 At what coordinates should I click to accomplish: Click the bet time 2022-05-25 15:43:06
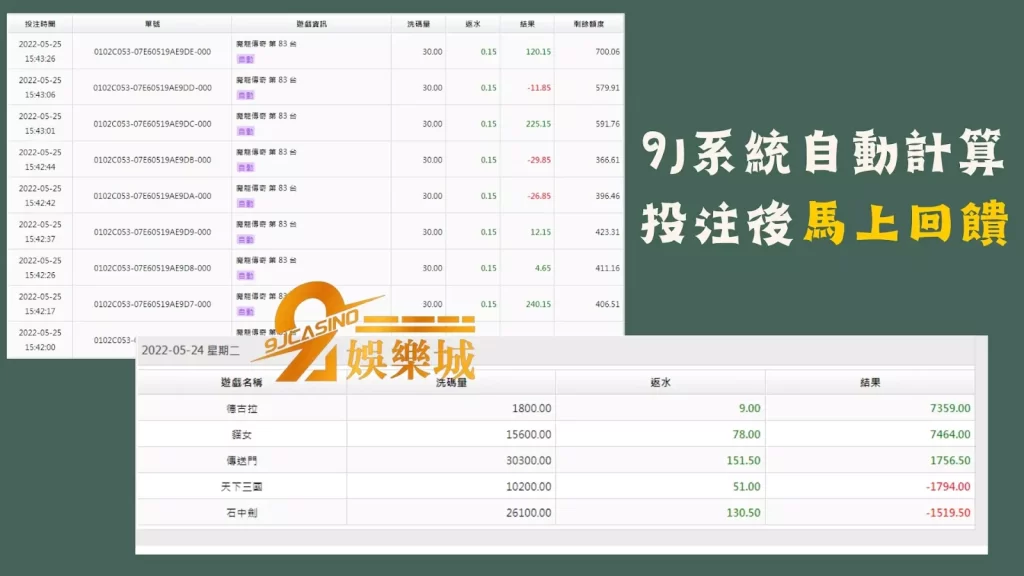[x=40, y=88]
